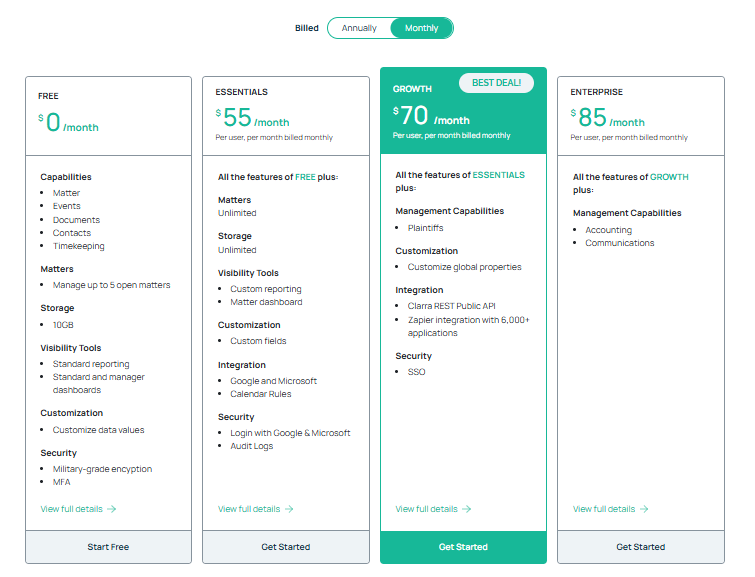Open View full details for Growth plan
Image resolution: width=755 pixels, height=577 pixels.
click(x=427, y=509)
